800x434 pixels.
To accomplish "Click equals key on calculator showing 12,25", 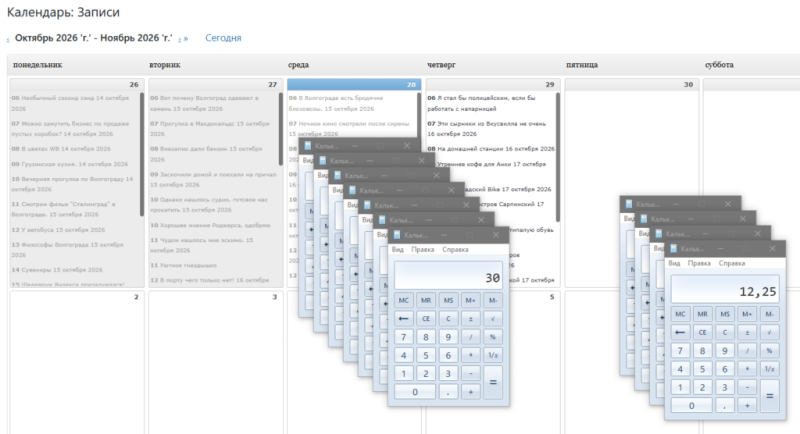I will pyautogui.click(x=769, y=396).
